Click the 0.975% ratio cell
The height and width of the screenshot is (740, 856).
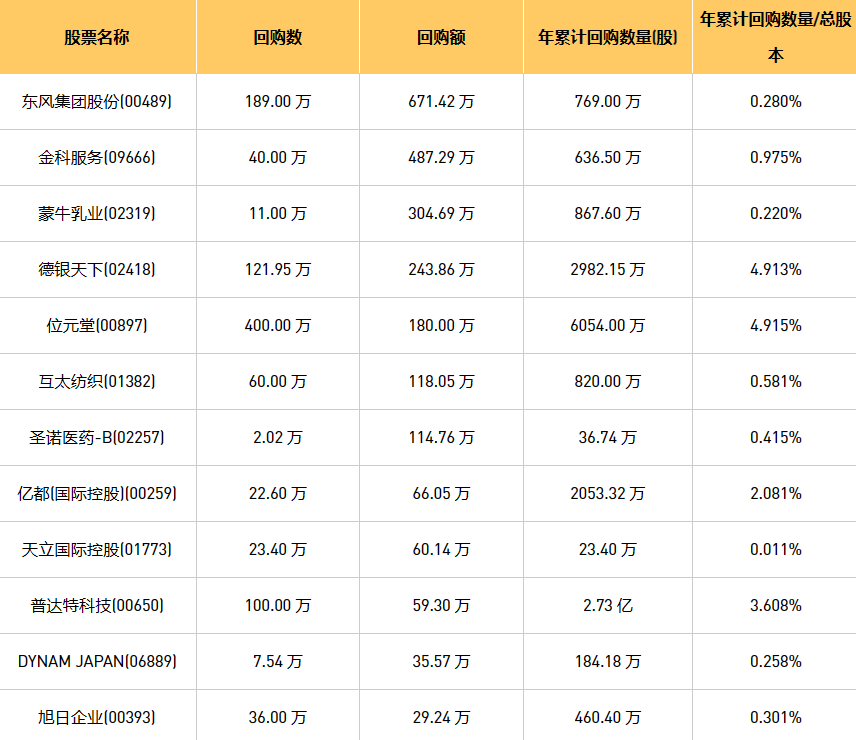pos(775,158)
